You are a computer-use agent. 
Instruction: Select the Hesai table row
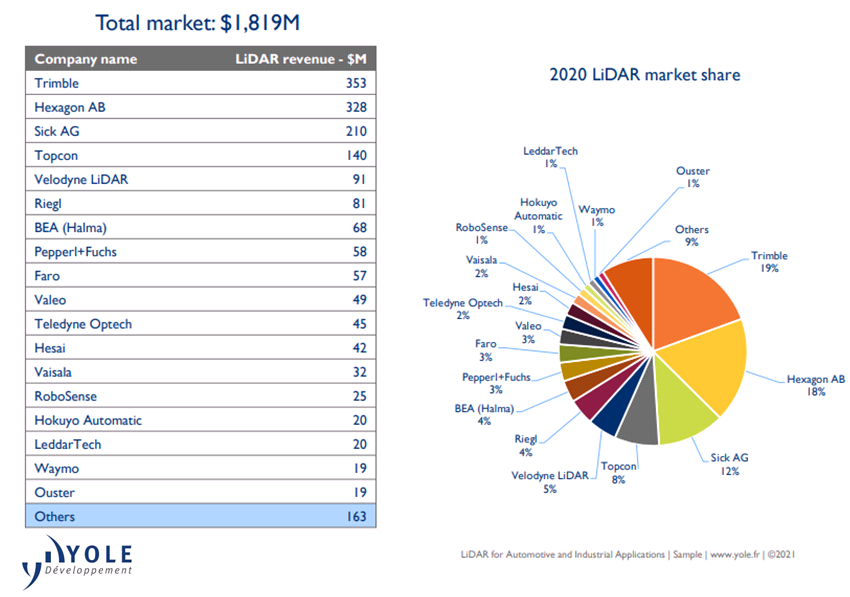point(201,348)
